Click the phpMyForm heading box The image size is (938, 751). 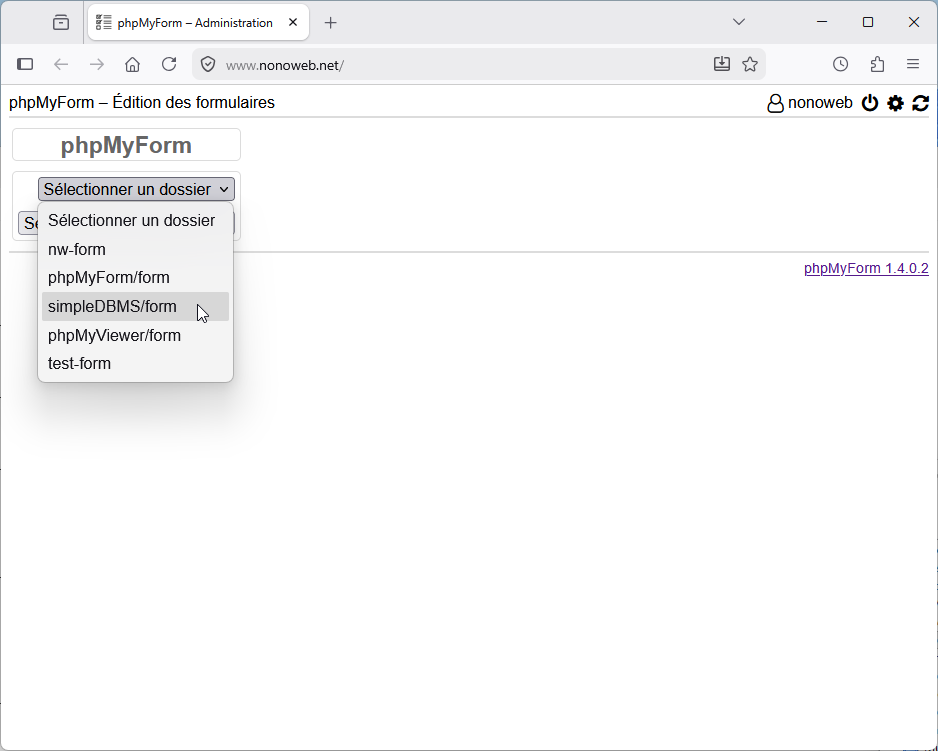(126, 145)
